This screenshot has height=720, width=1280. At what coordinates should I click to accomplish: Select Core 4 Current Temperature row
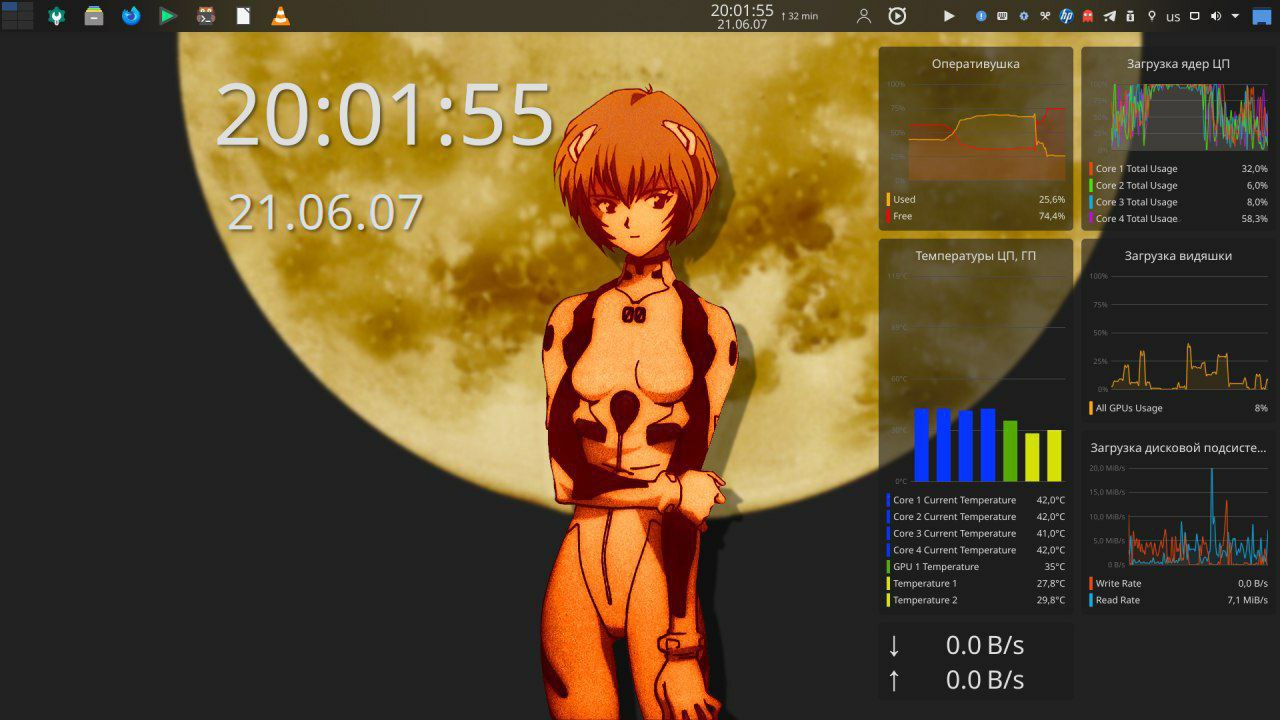click(976, 550)
